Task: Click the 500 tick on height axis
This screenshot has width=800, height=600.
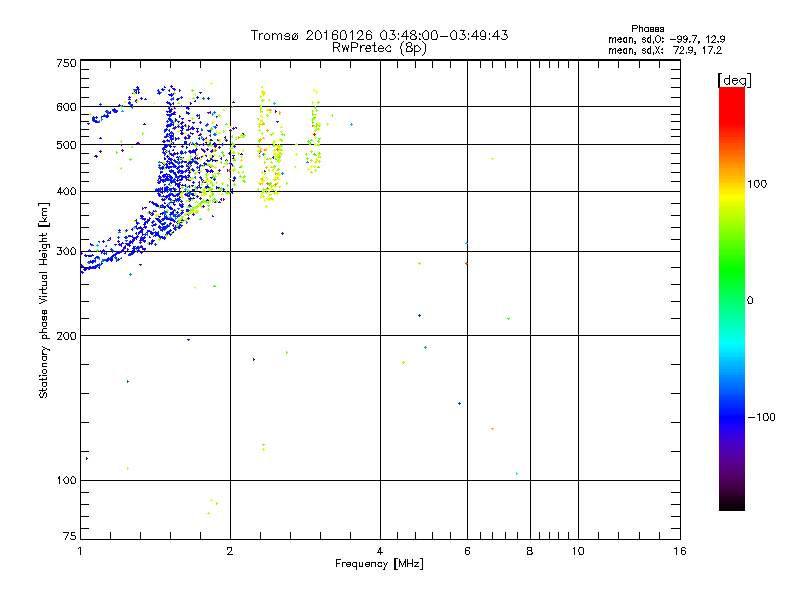Action: point(66,145)
